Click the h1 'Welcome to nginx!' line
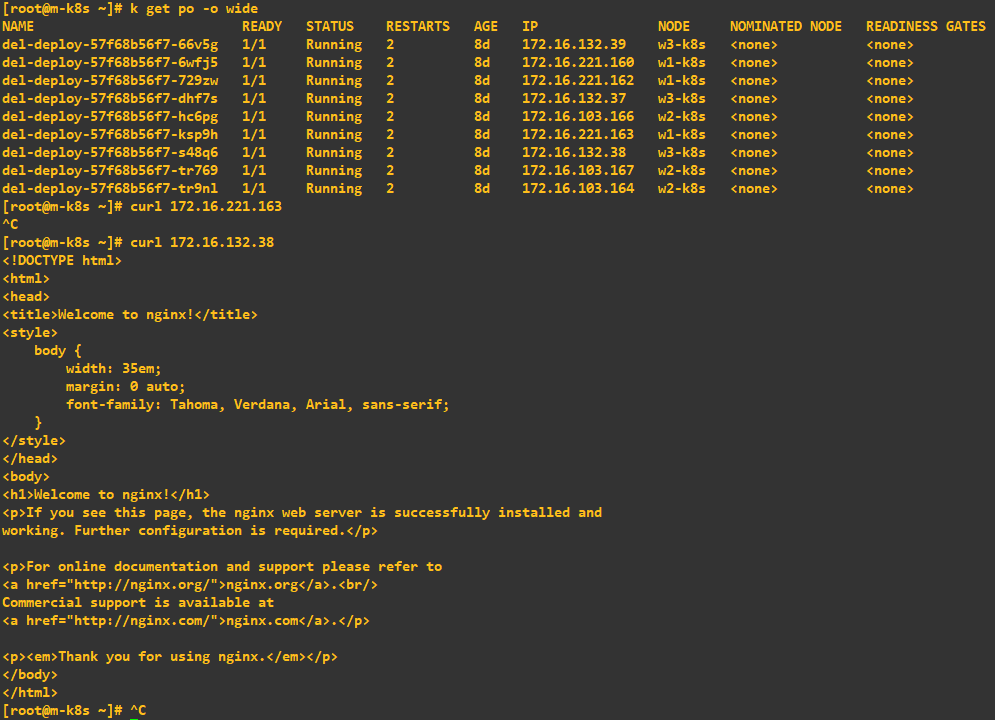The image size is (995, 720). tap(106, 495)
